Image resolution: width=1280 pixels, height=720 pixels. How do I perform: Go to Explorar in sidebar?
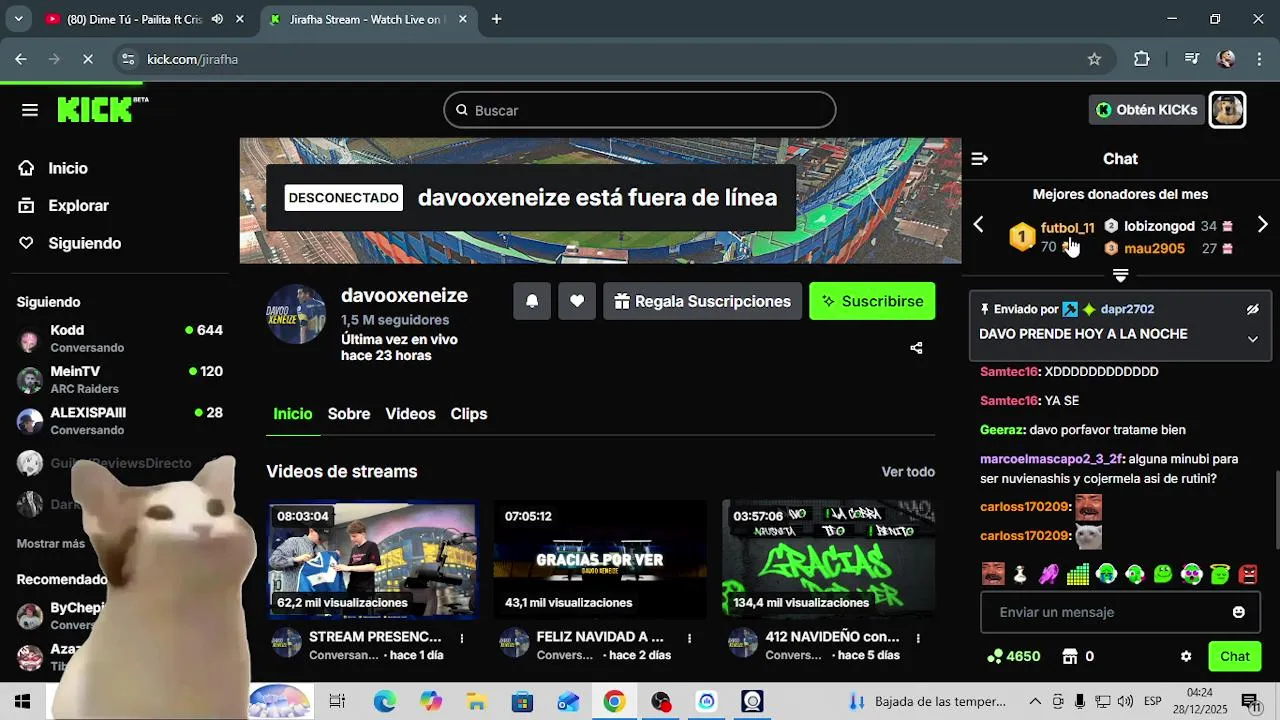(x=78, y=205)
